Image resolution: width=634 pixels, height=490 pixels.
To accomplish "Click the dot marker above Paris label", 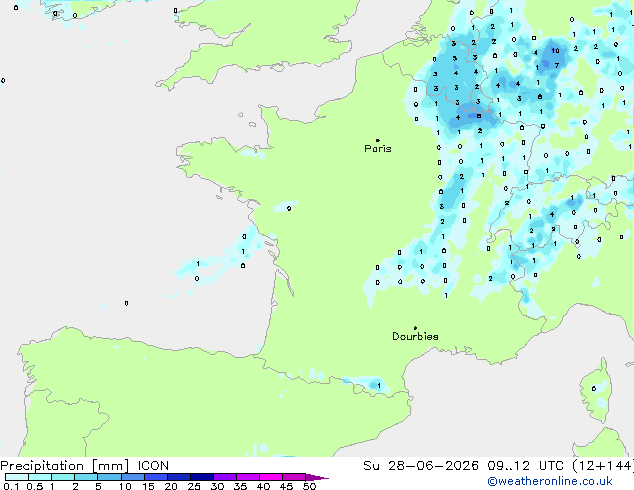I will point(378,140).
